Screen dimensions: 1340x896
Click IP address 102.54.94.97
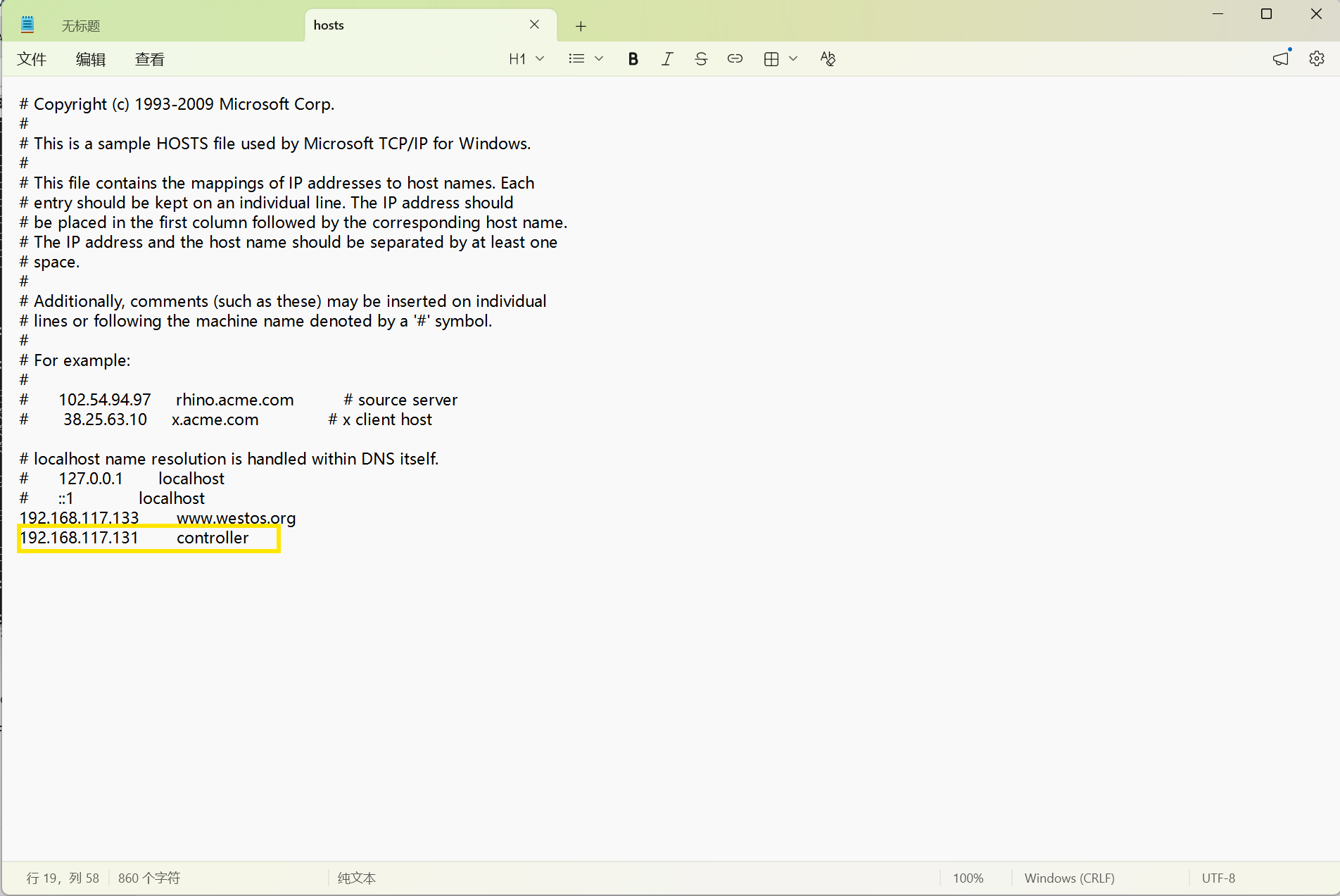pyautogui.click(x=105, y=400)
